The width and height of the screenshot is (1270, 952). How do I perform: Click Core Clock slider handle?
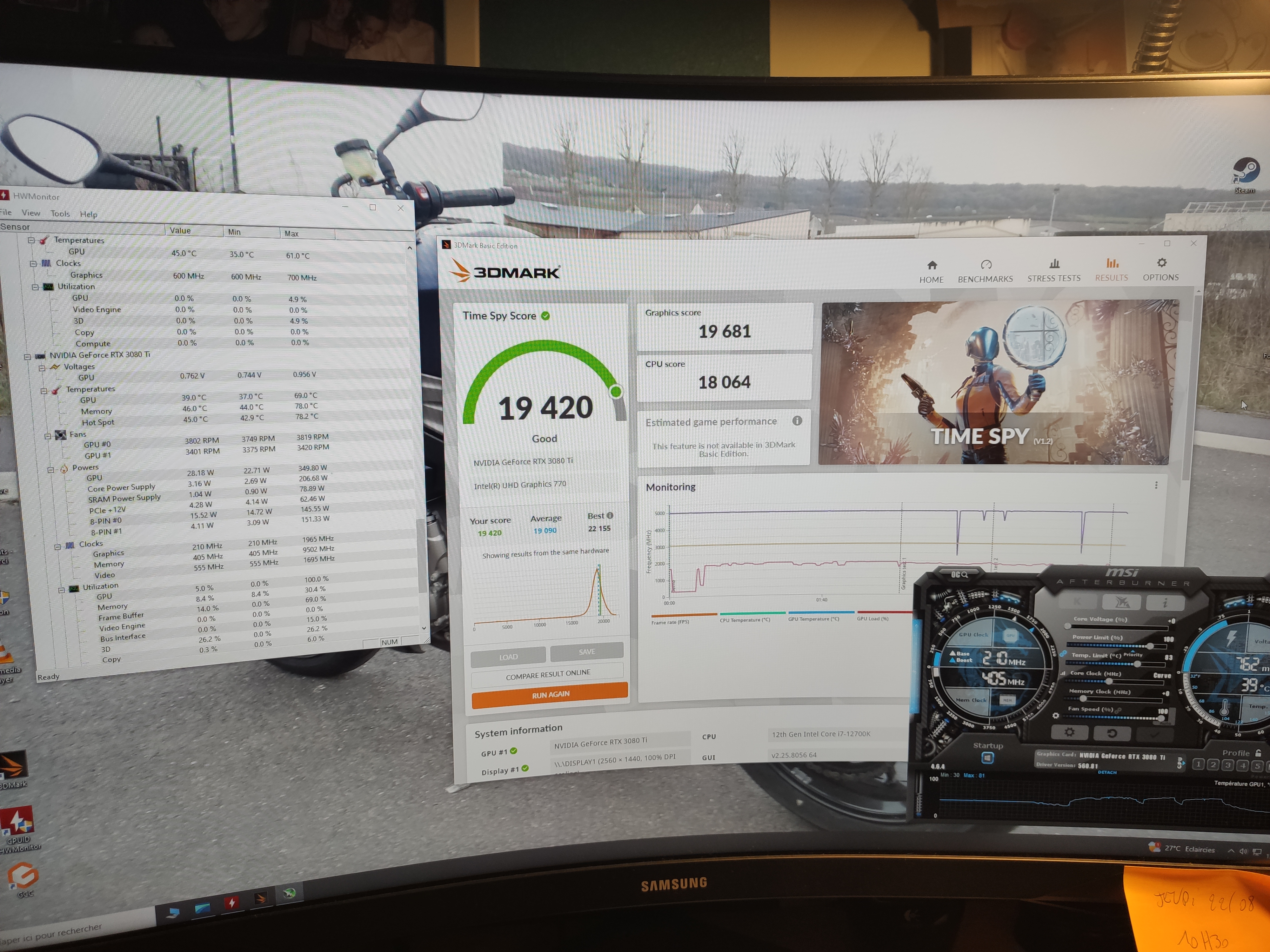coord(1109,682)
